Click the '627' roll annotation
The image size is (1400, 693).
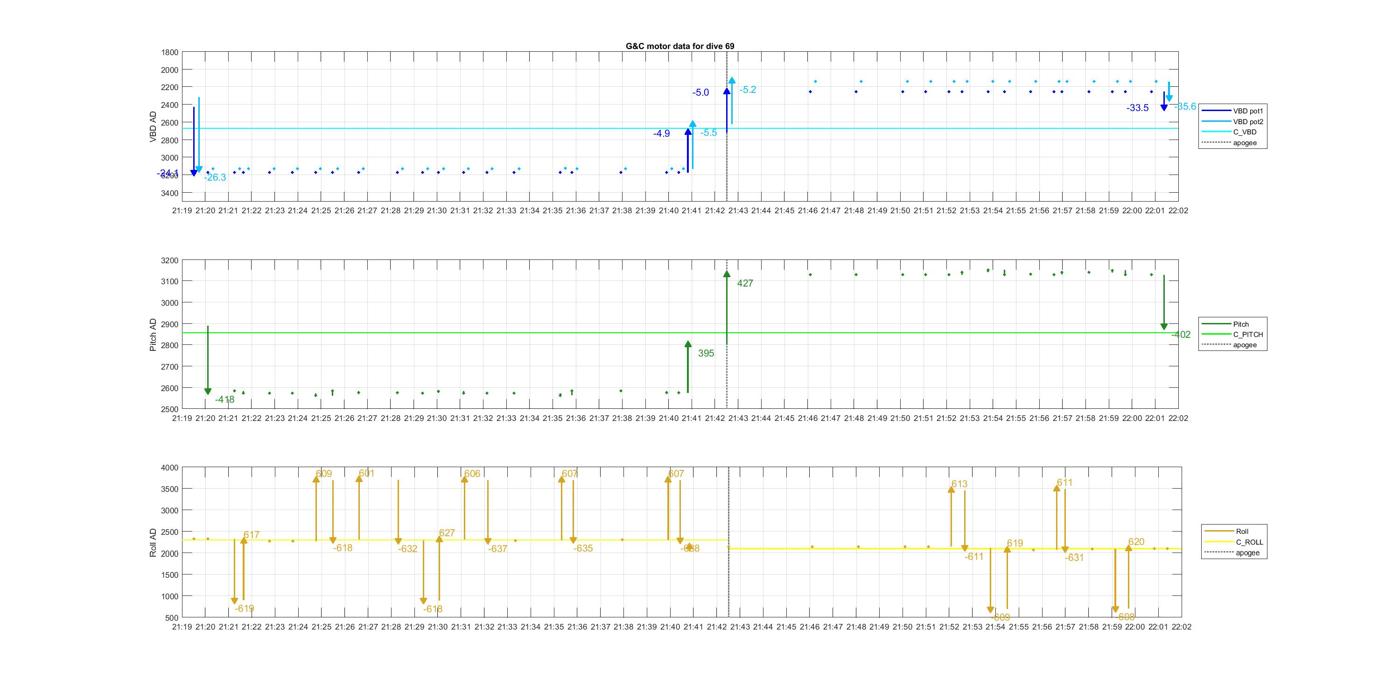(x=446, y=533)
